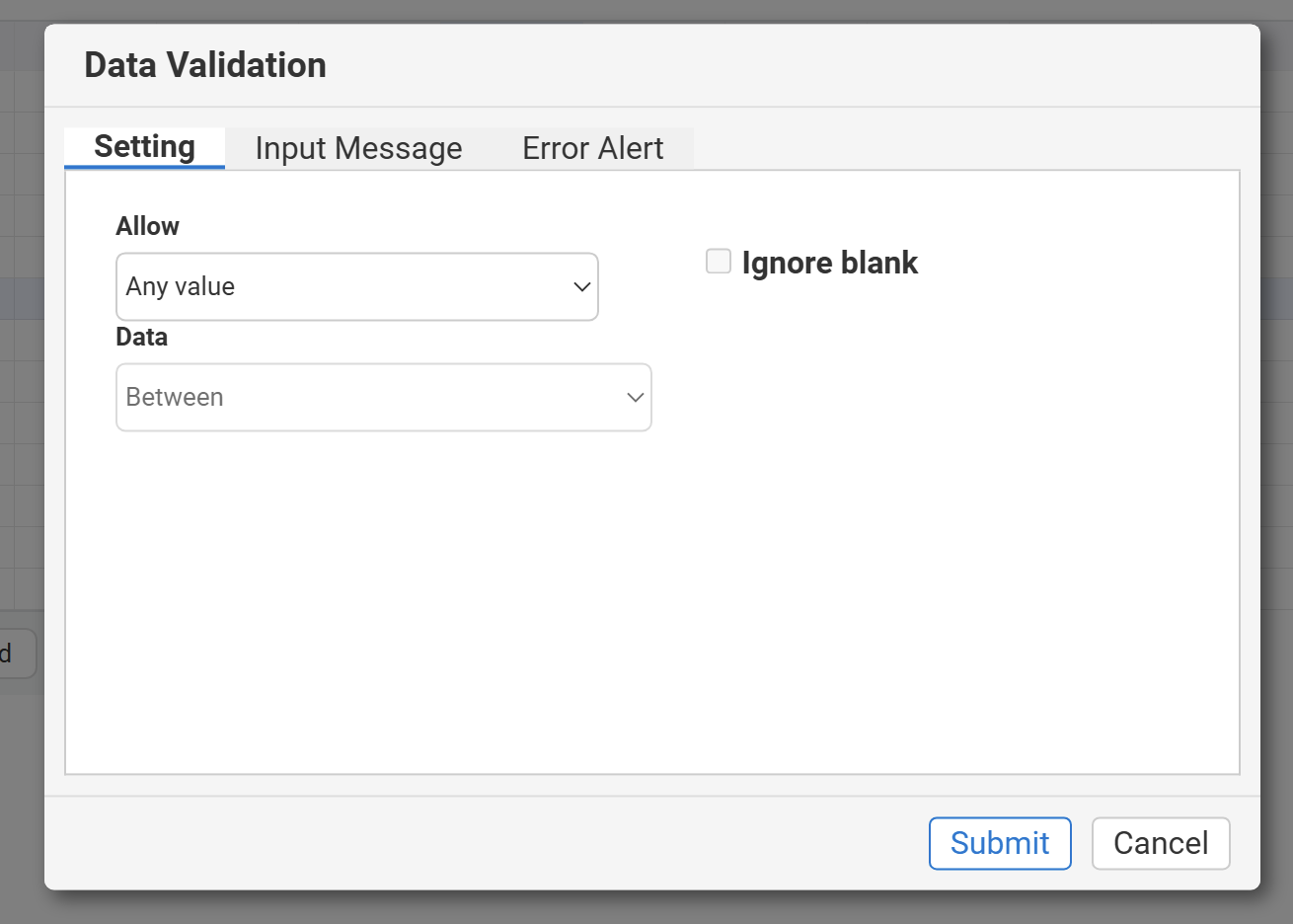1293x924 pixels.
Task: Click the chevron arrow on Between dropdown
Action: pos(635,398)
